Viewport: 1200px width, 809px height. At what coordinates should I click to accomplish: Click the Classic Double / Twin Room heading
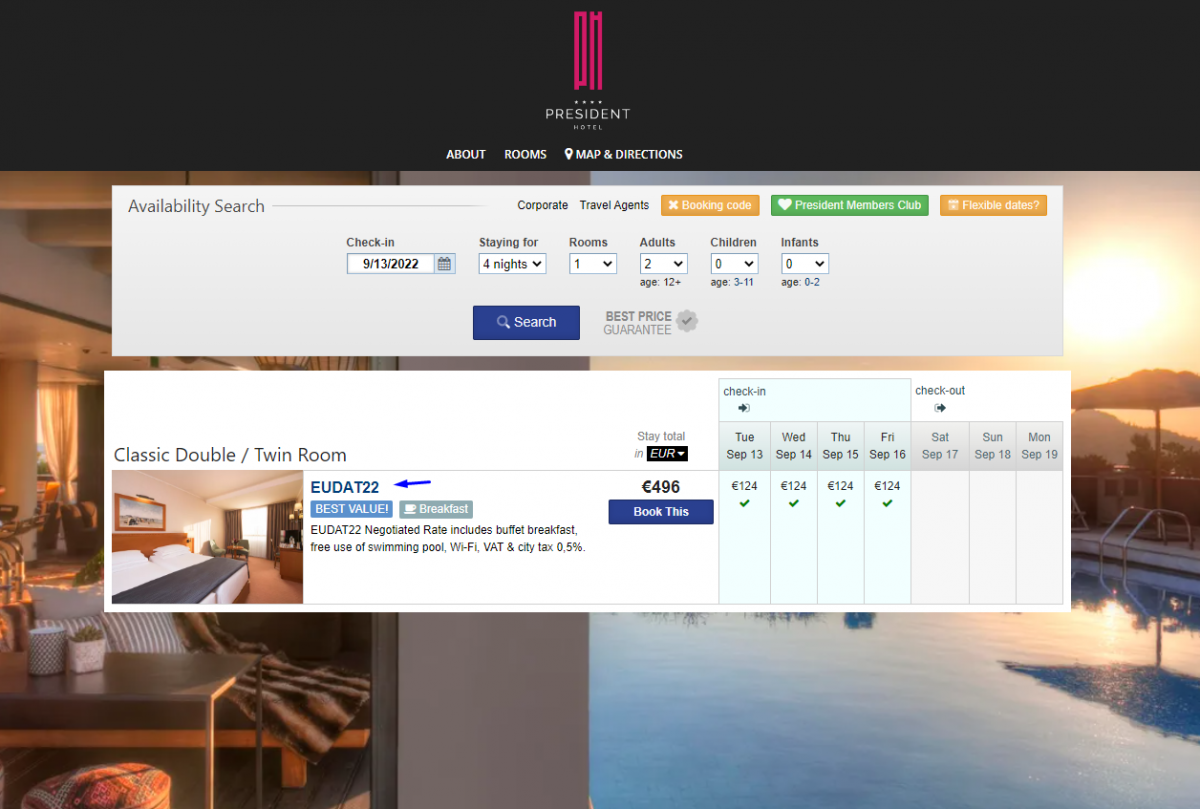230,455
